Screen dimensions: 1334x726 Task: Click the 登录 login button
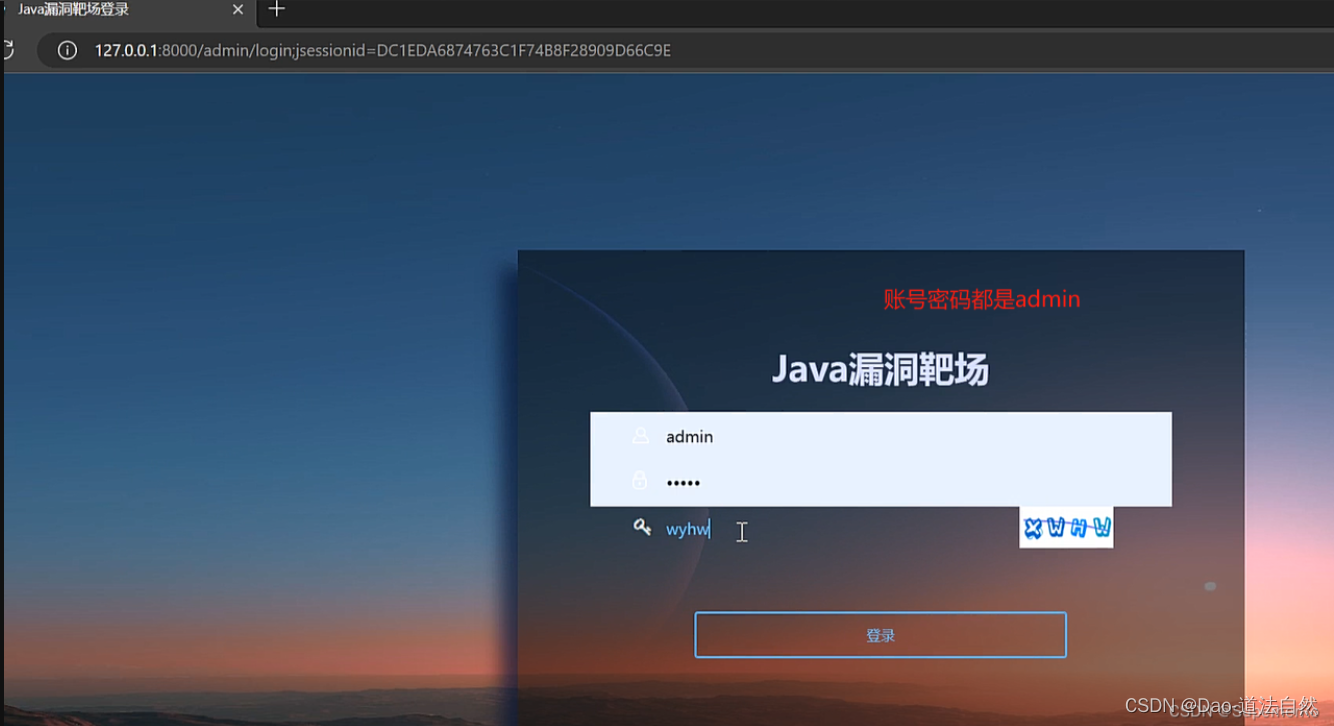point(880,634)
